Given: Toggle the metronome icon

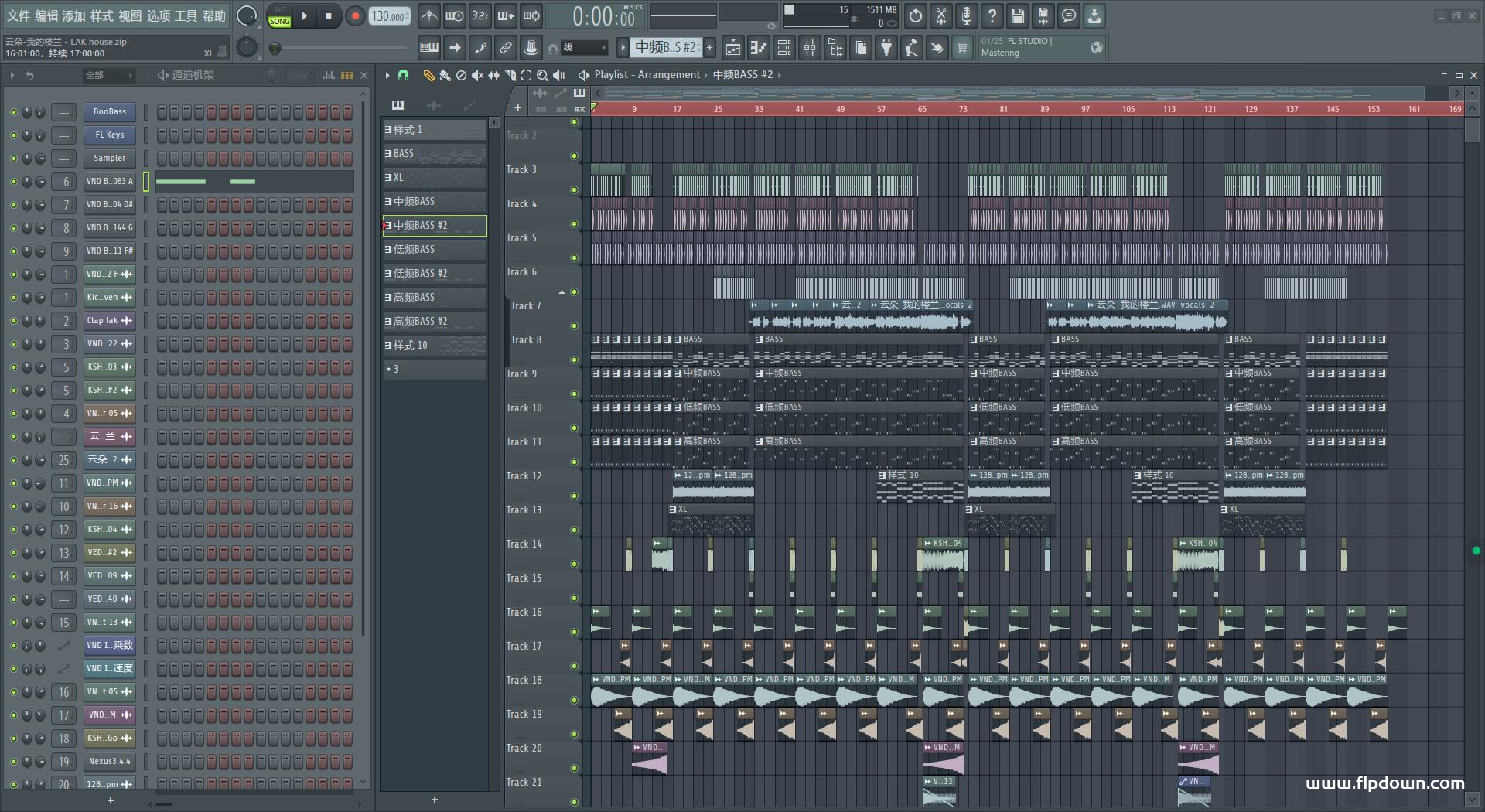Looking at the screenshot, I should pyautogui.click(x=429, y=15).
